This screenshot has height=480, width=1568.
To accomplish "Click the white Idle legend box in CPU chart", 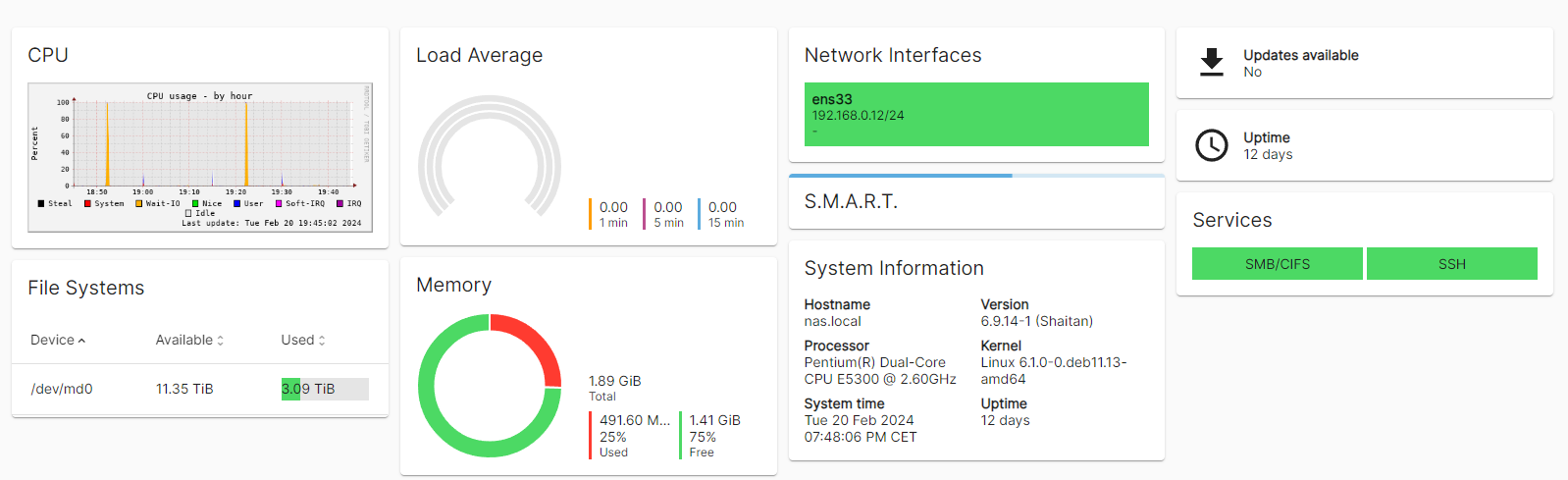I will 188,213.
